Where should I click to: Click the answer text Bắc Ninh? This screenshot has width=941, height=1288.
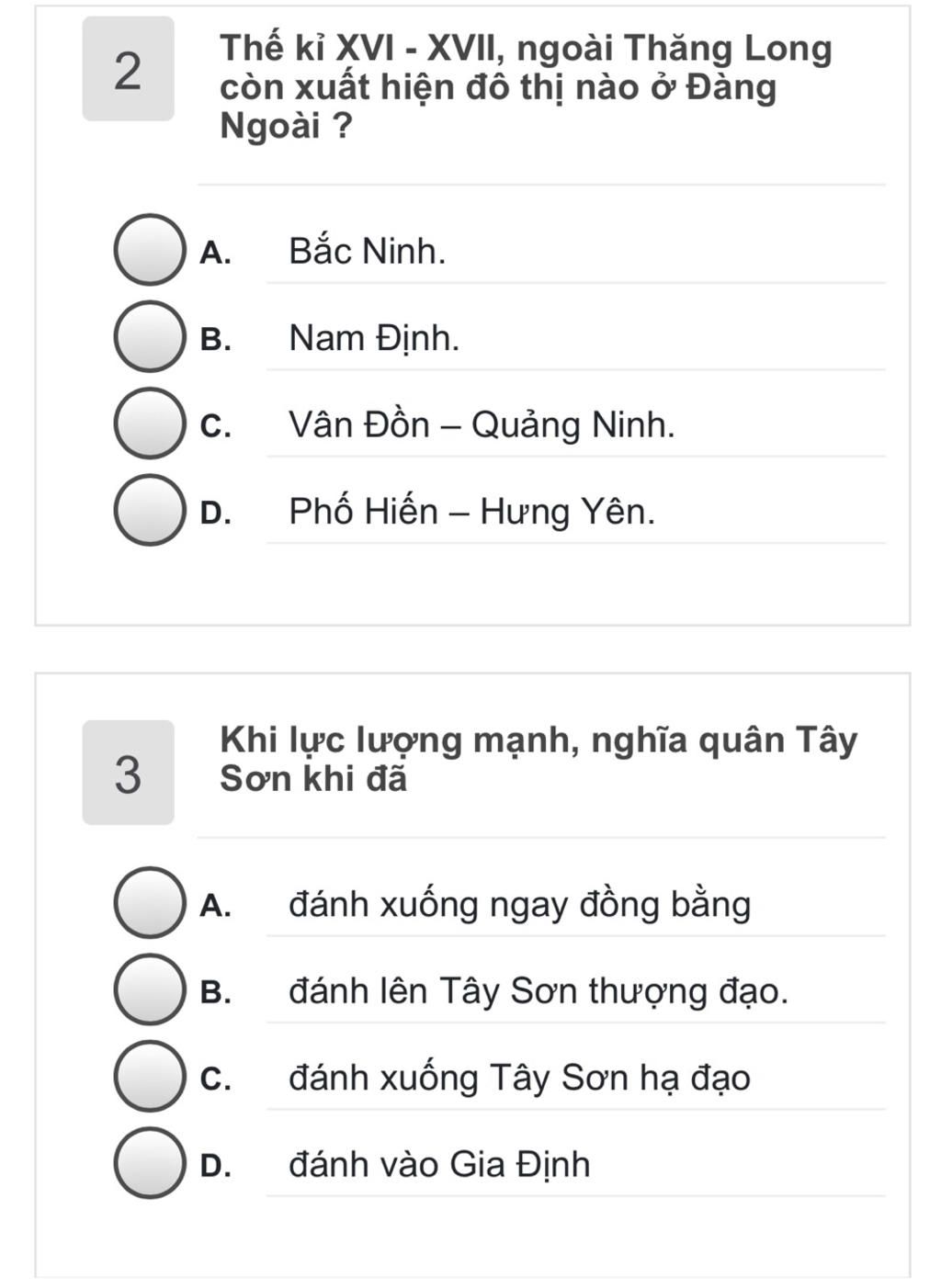368,251
